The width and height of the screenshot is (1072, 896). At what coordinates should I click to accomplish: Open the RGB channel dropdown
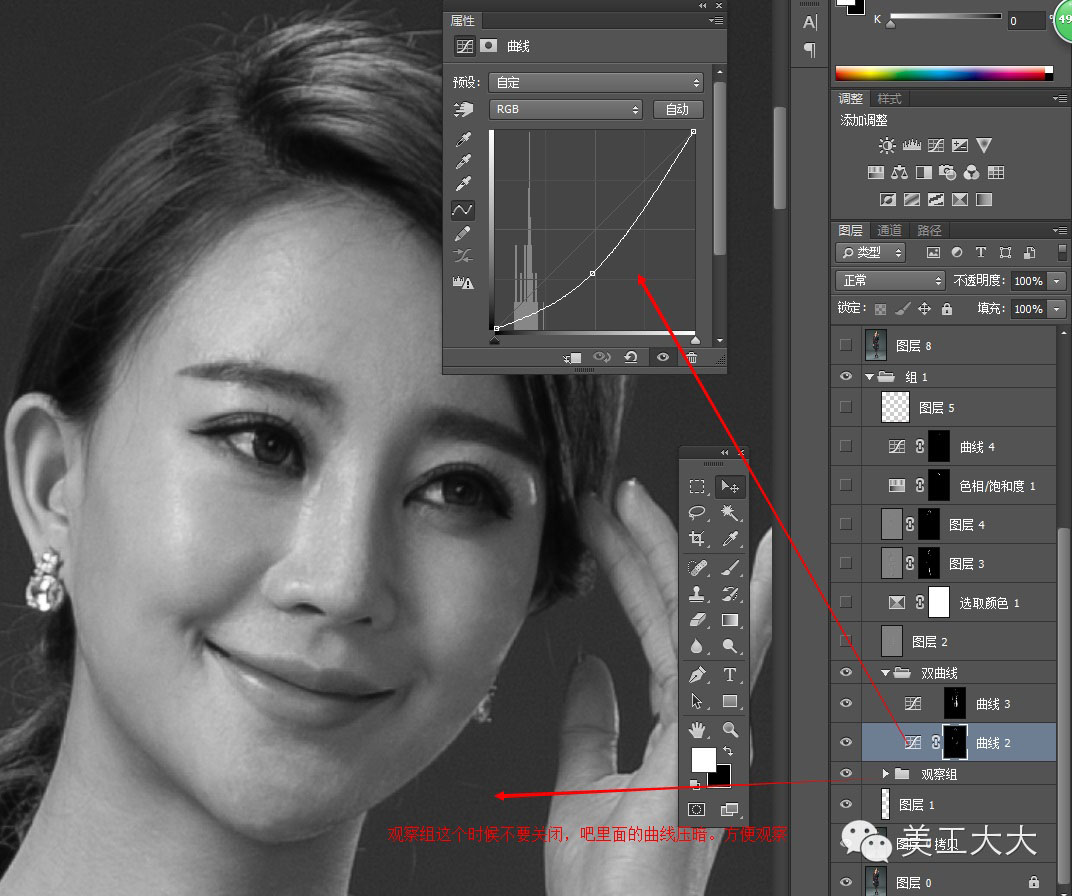click(x=565, y=109)
